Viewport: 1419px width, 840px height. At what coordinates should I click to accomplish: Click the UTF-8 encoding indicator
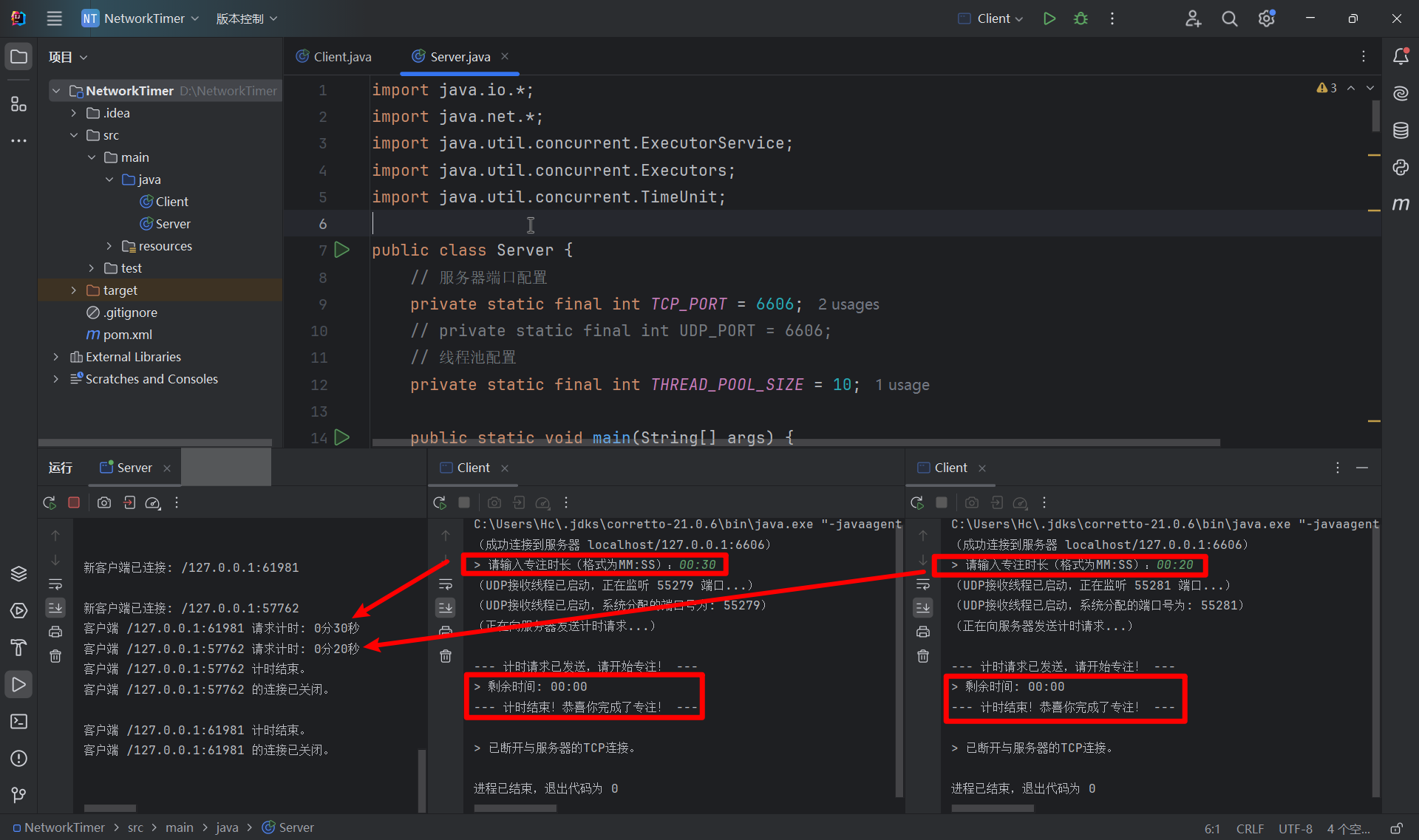(1295, 828)
